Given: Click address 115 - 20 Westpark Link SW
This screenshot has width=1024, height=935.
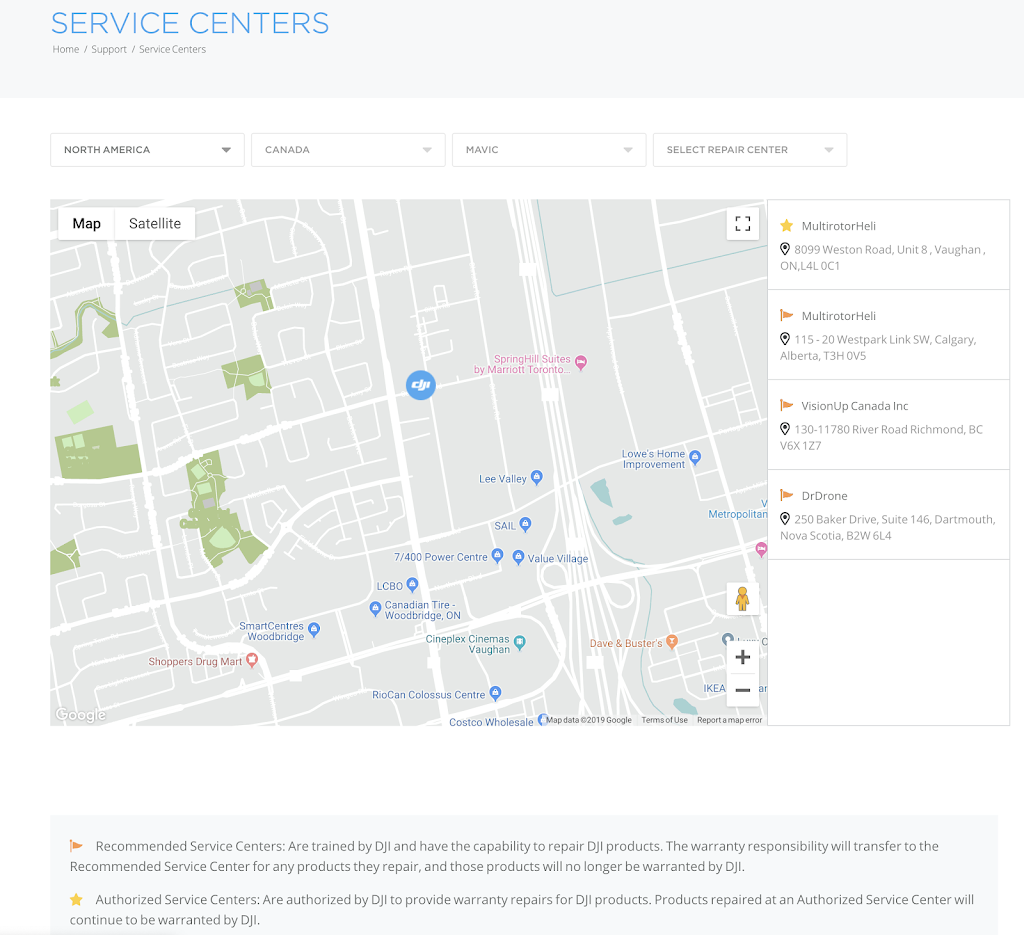Looking at the screenshot, I should point(877,347).
